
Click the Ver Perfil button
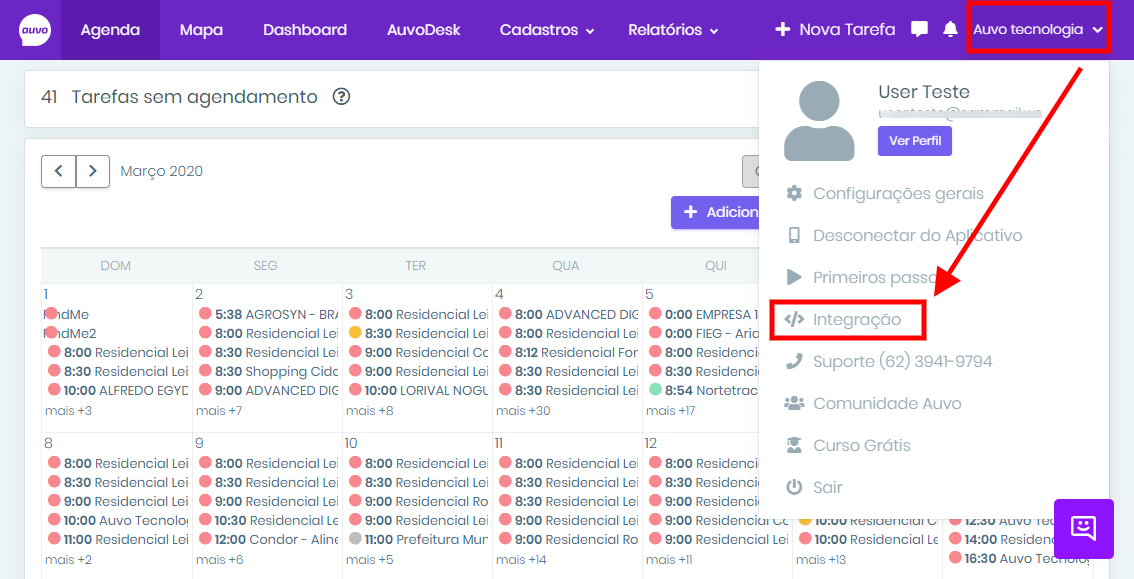(x=914, y=141)
